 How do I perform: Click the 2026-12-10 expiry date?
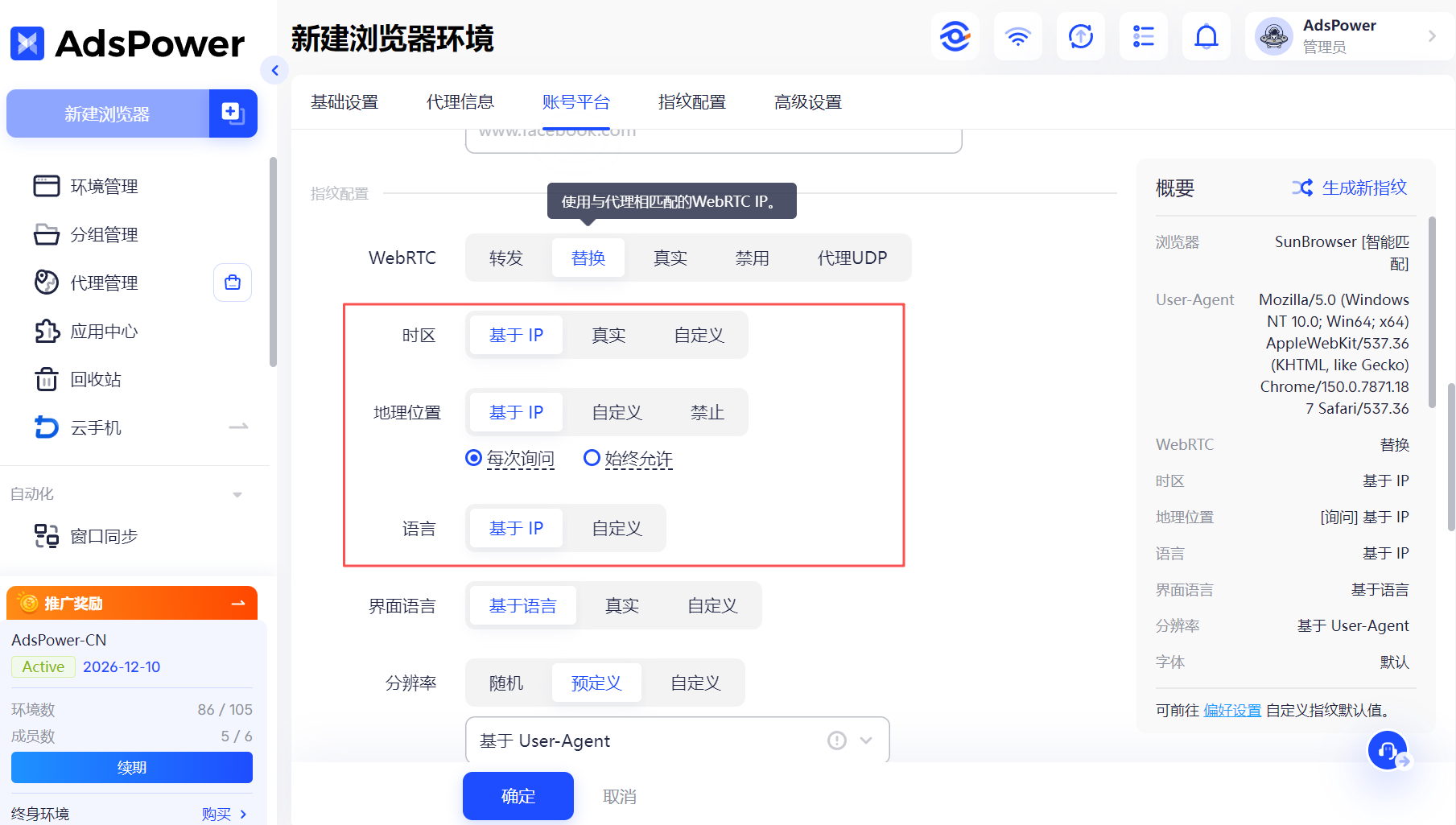pos(122,666)
